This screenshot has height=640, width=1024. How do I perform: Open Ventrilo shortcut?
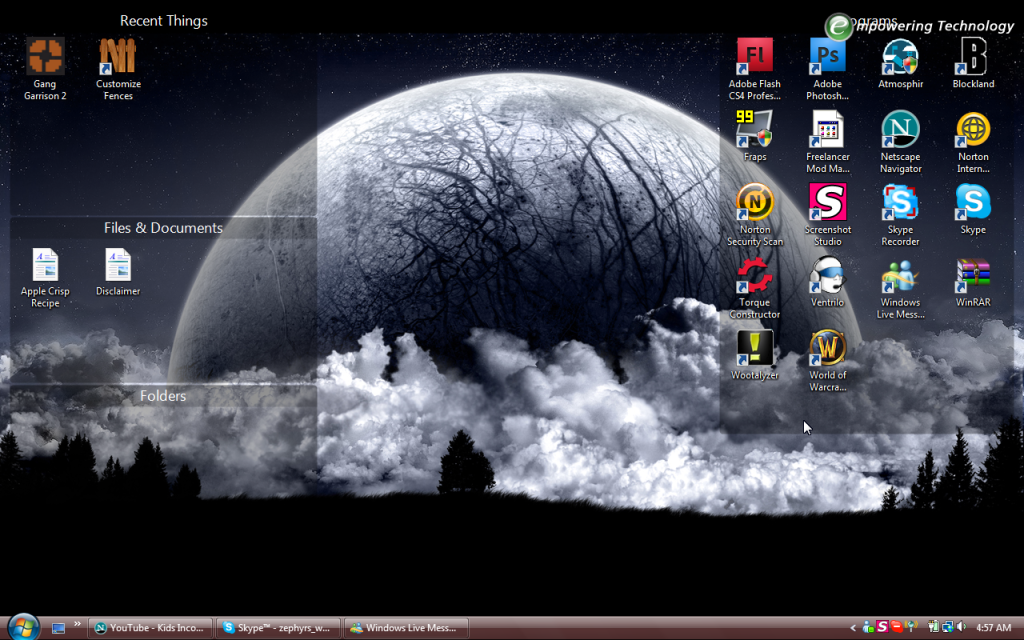pos(827,282)
